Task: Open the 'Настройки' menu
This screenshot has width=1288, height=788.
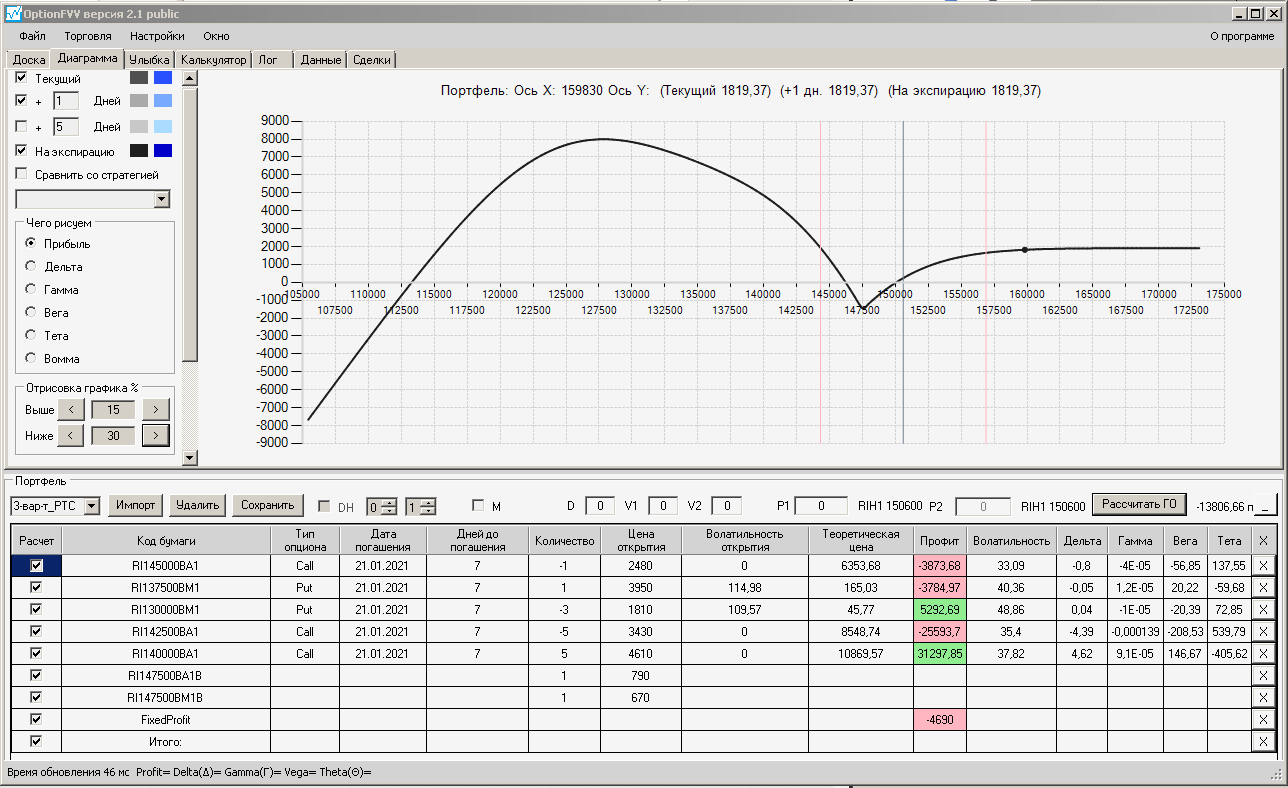Action: point(157,36)
